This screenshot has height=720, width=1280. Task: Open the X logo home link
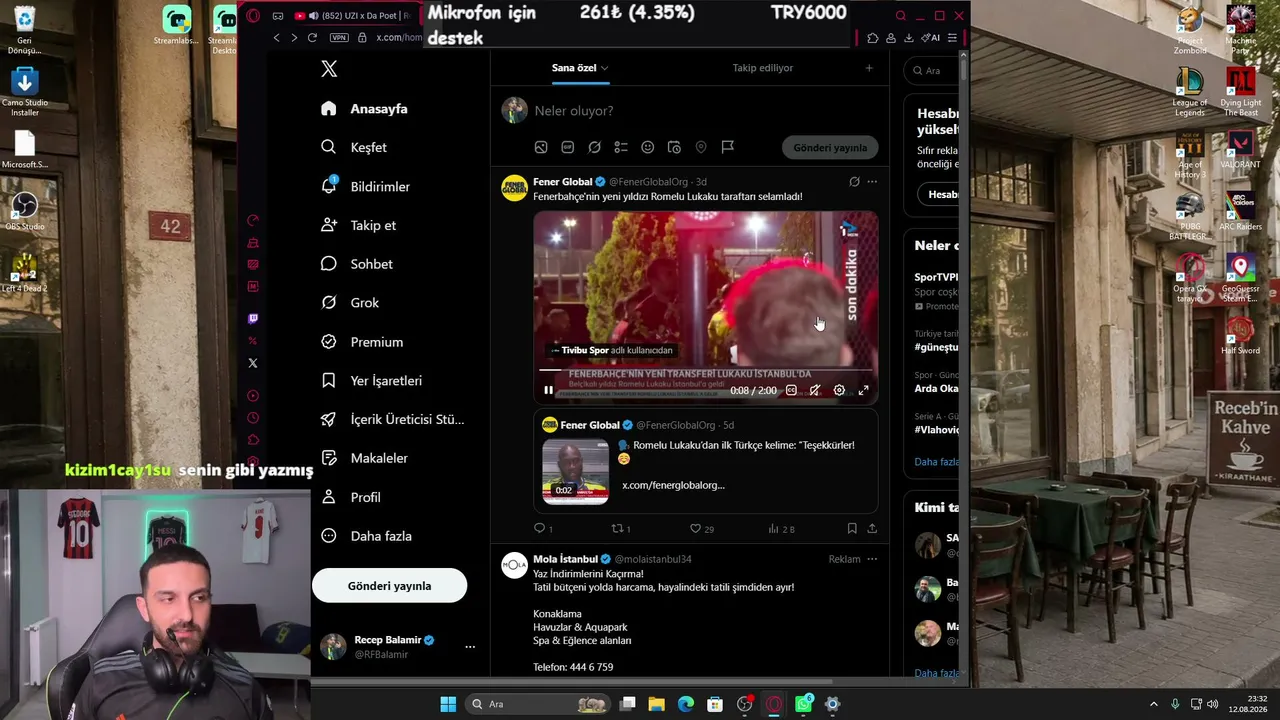(329, 68)
